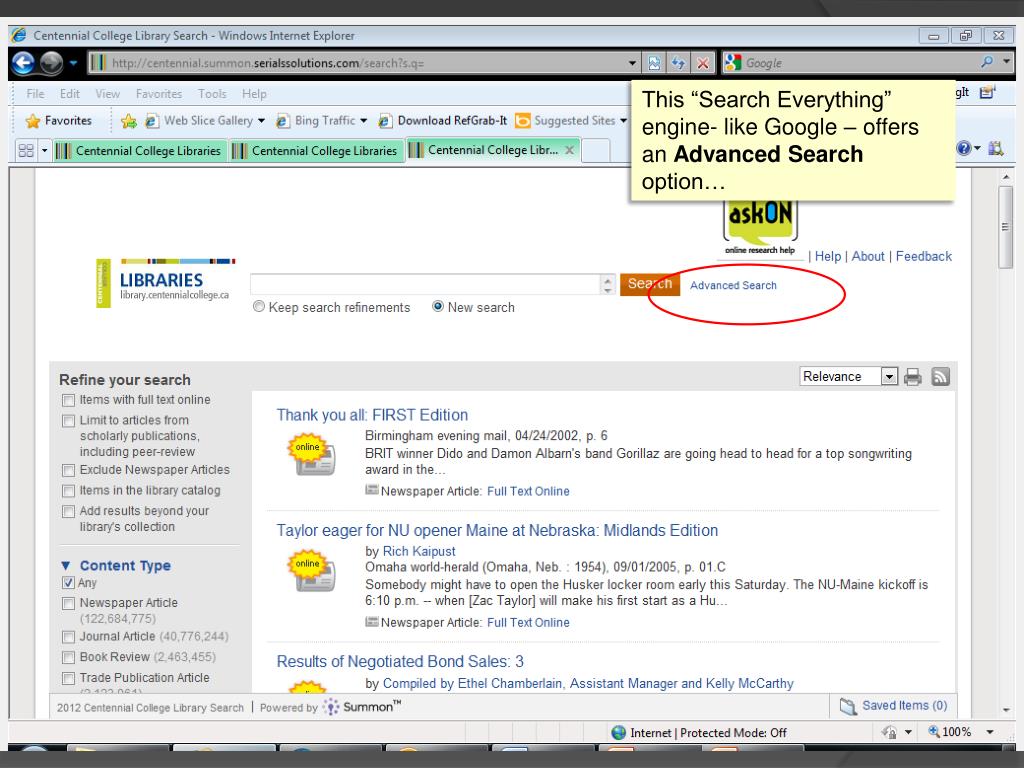This screenshot has width=1024, height=768.
Task: Click author link Rich Kaipust
Action: pyautogui.click(x=419, y=551)
